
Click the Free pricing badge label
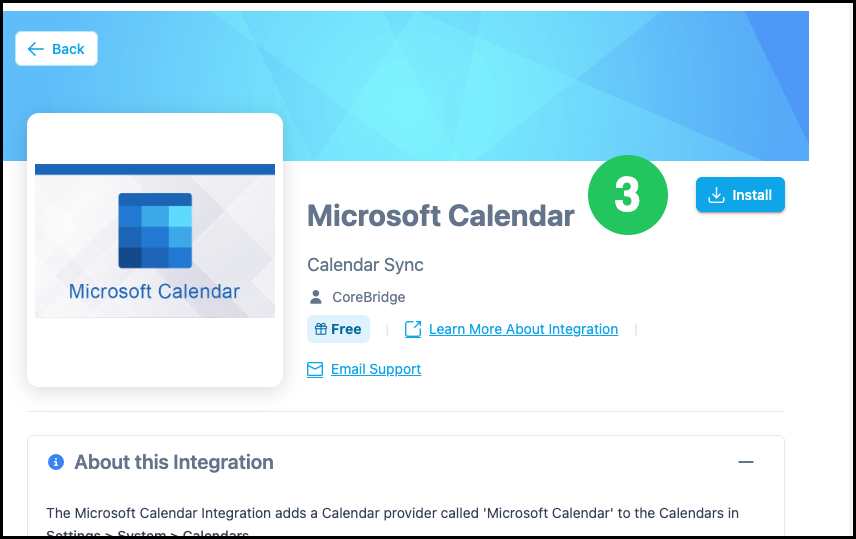tap(346, 329)
